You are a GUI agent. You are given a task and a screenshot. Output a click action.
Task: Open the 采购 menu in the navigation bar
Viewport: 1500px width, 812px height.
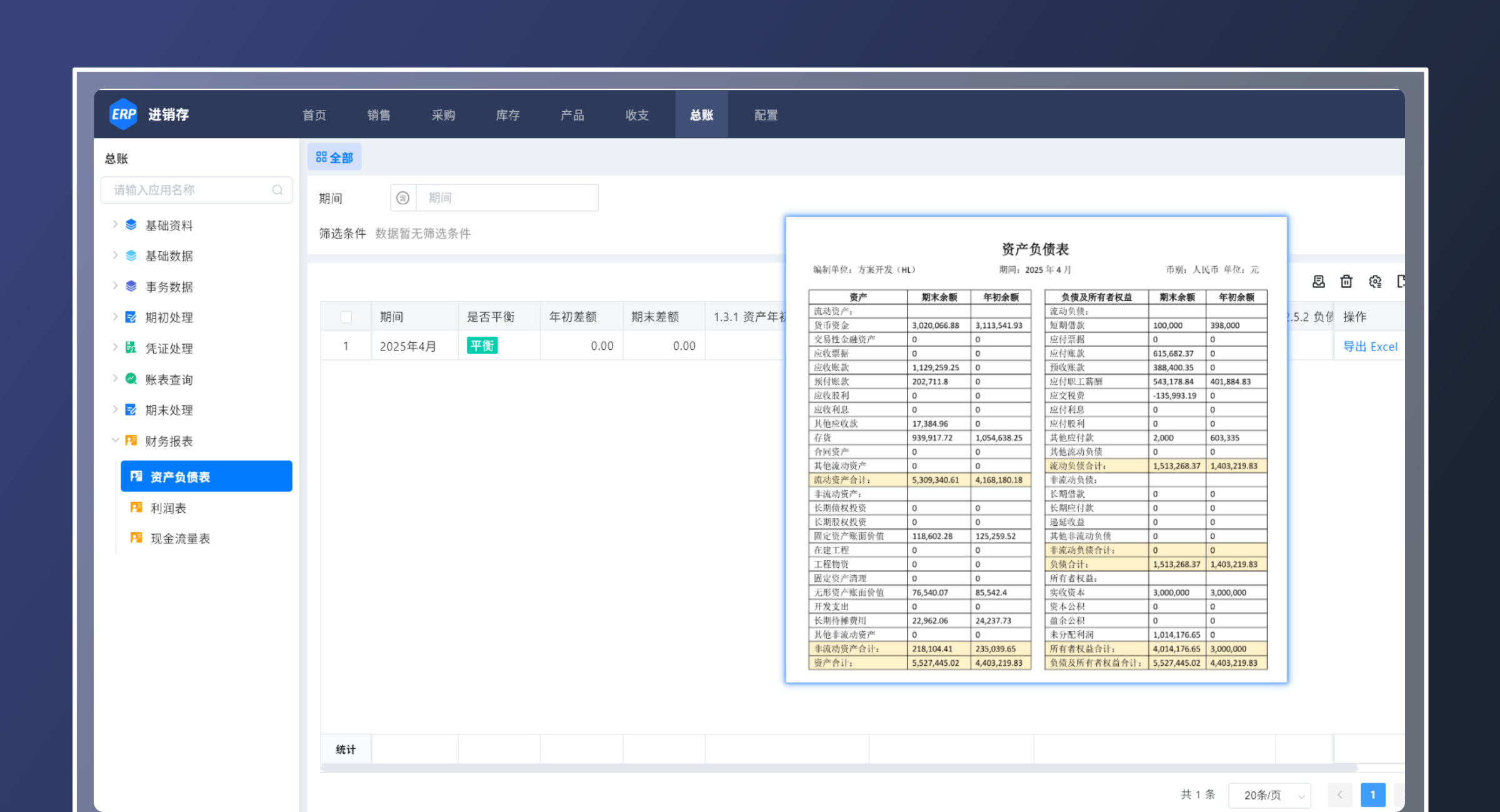tap(444, 114)
